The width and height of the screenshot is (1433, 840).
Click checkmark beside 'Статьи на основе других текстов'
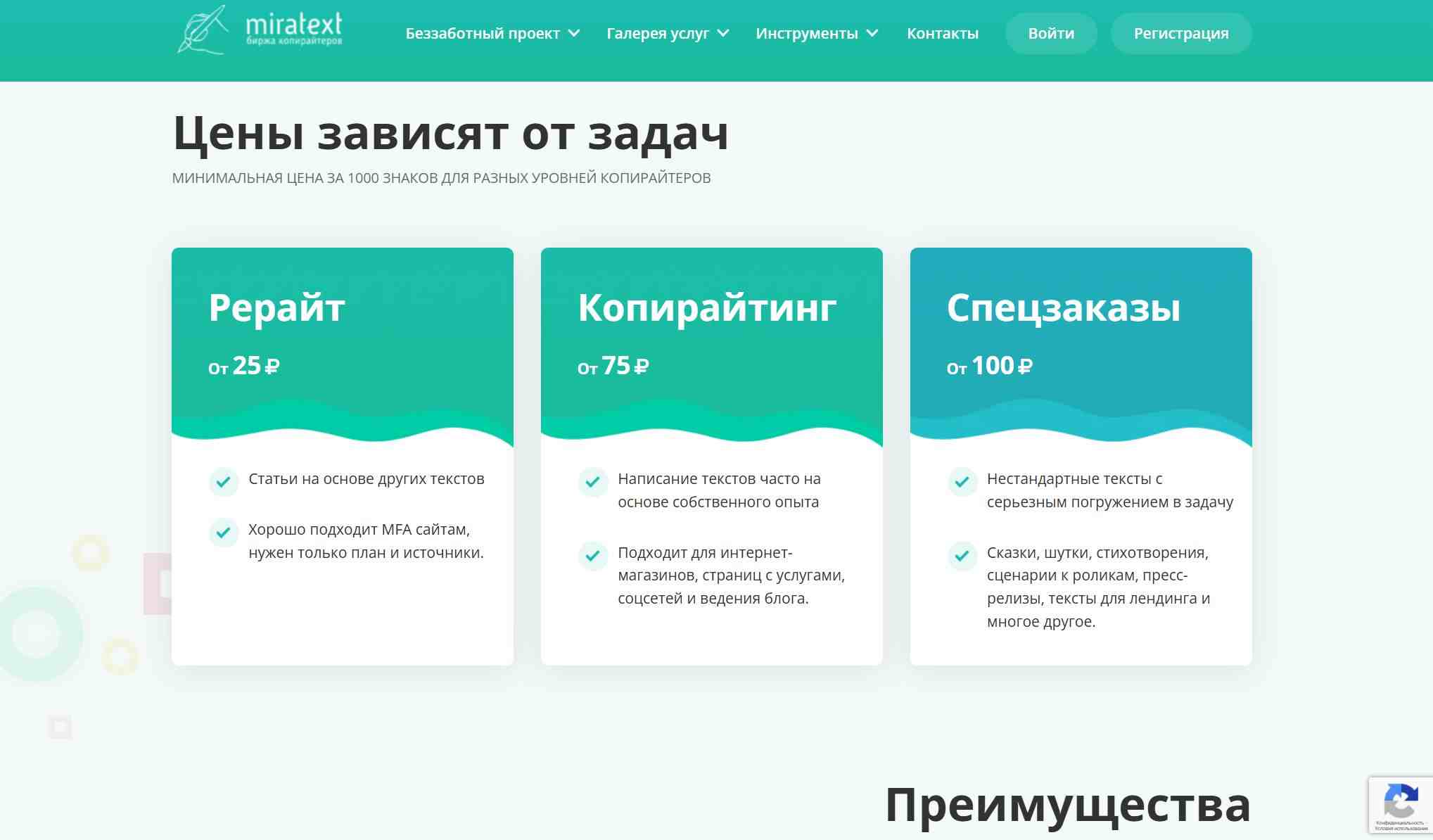coord(224,482)
